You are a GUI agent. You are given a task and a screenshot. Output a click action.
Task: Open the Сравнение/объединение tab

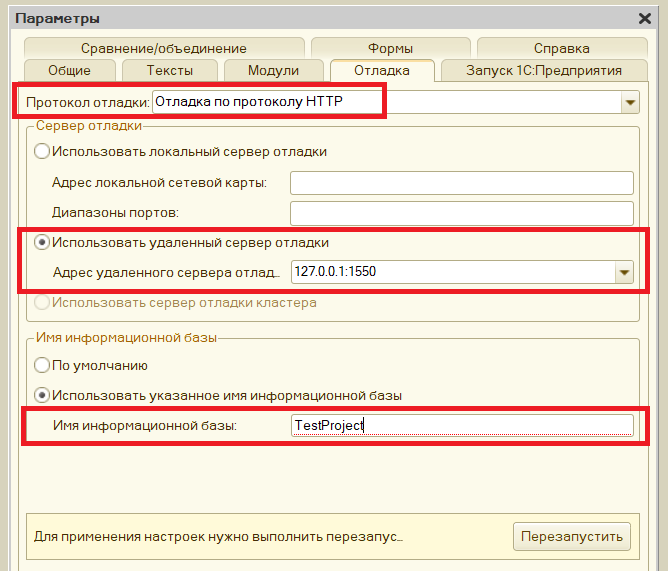tap(164, 48)
